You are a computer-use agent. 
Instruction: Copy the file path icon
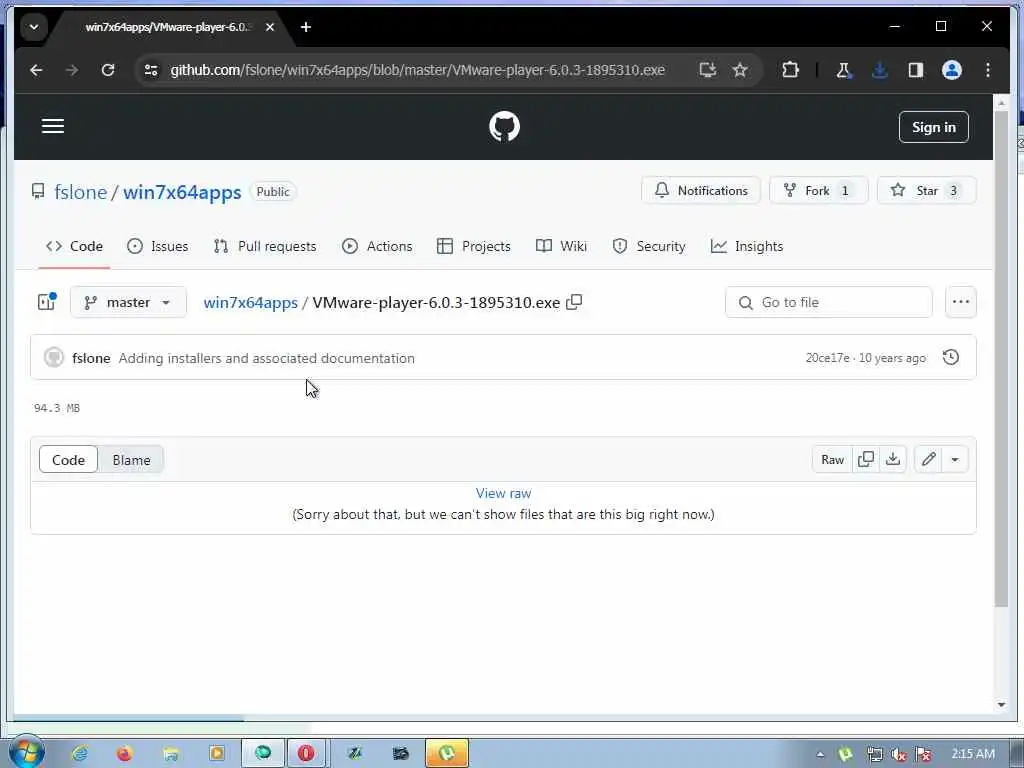574,302
